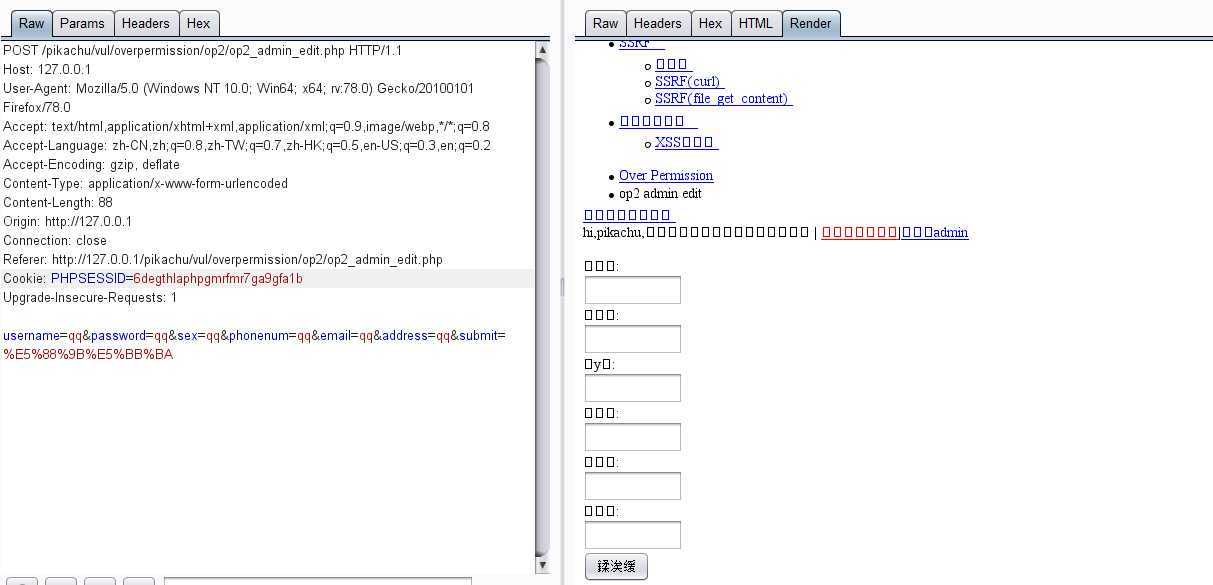Click the 'Content-Length: 88' line
Viewport: 1213px width, 585px height.
(x=58, y=202)
